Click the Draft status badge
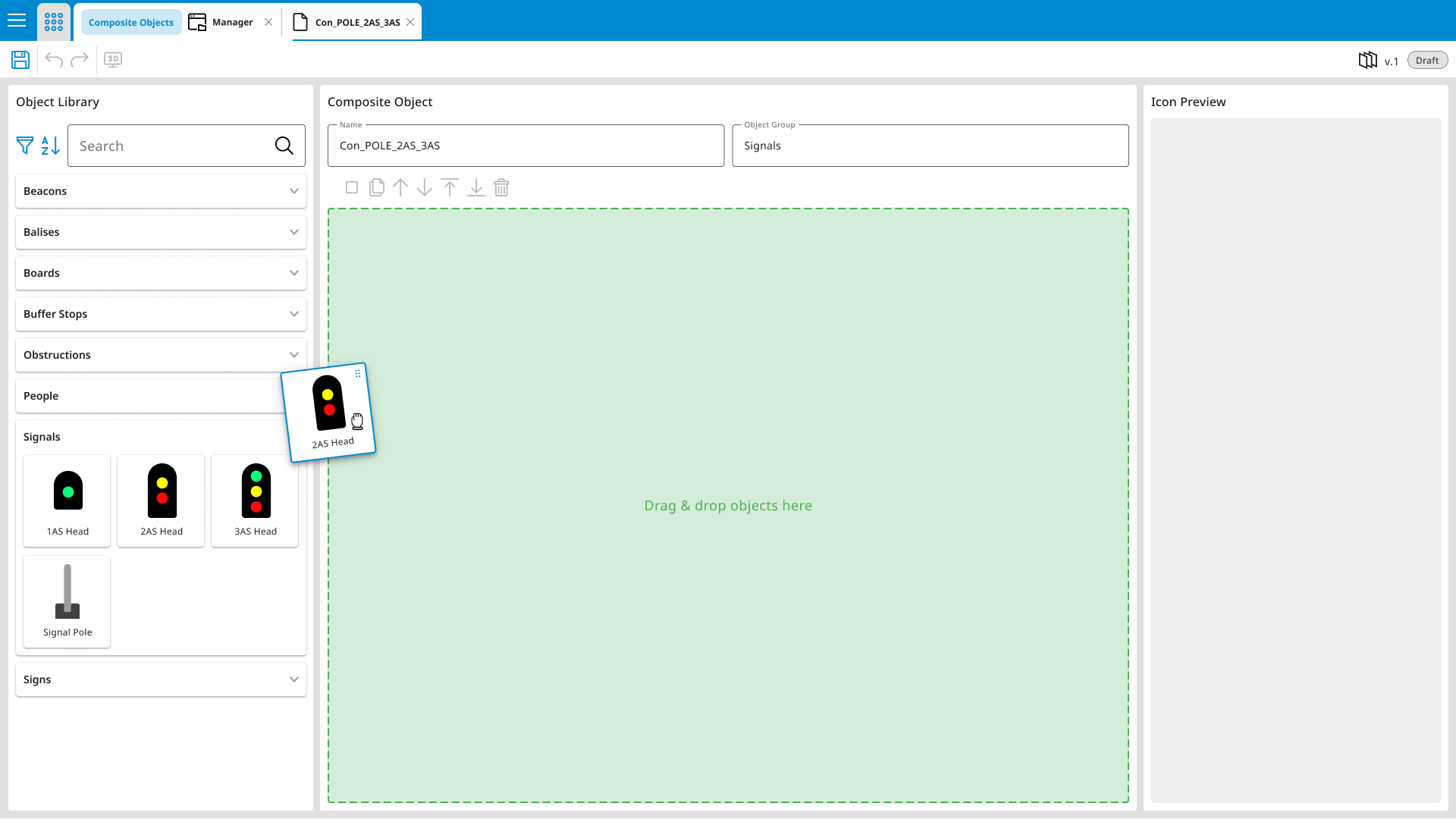The width and height of the screenshot is (1456, 819). click(x=1426, y=61)
